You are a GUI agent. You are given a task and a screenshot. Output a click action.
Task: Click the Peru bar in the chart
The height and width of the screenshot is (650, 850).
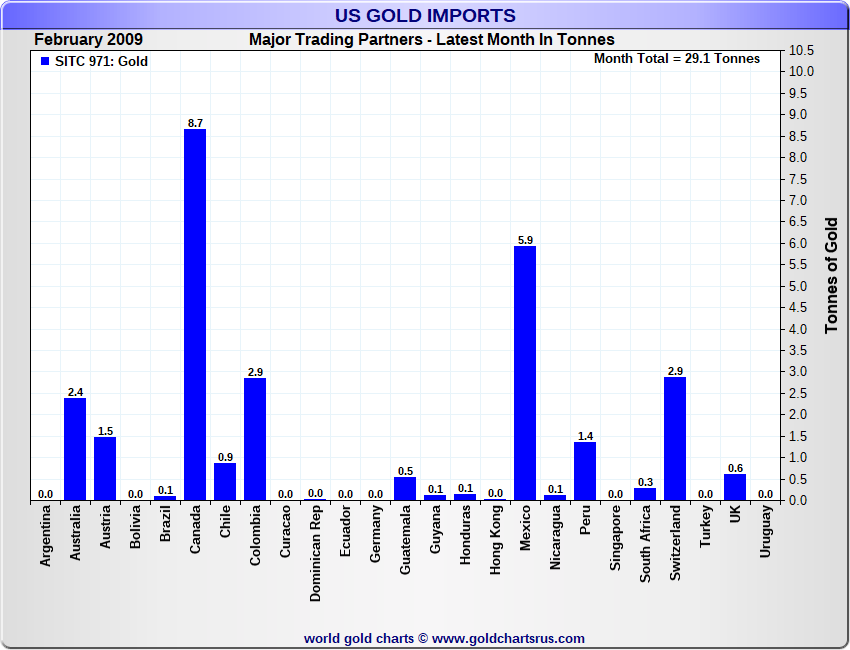click(585, 471)
